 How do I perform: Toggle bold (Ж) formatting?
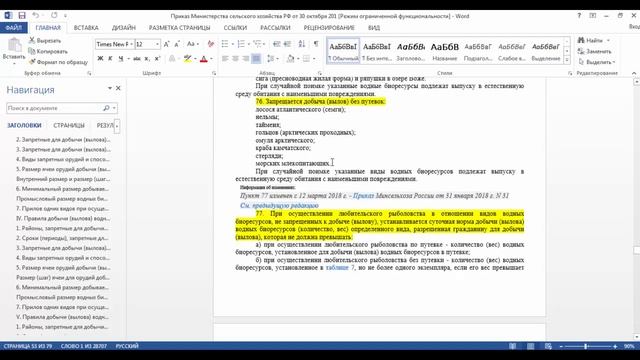tap(100, 59)
